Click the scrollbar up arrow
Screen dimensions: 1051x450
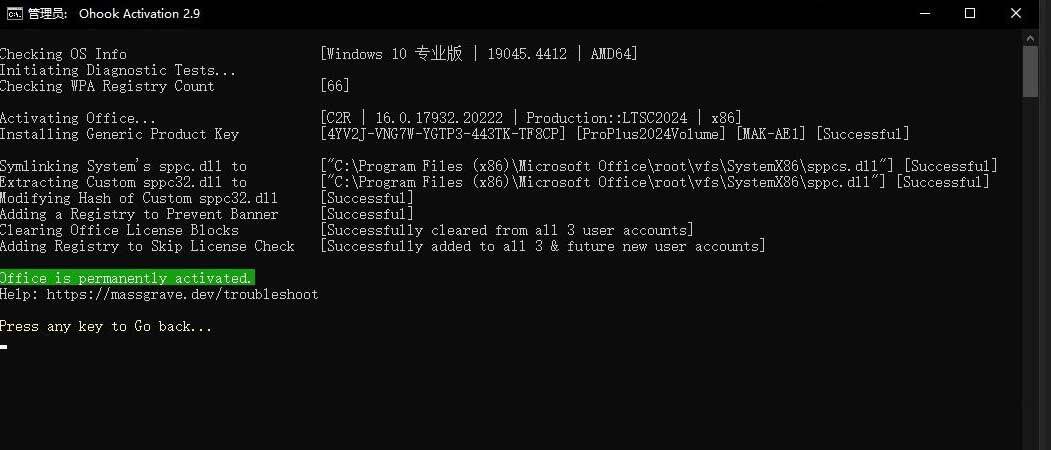coord(1031,38)
